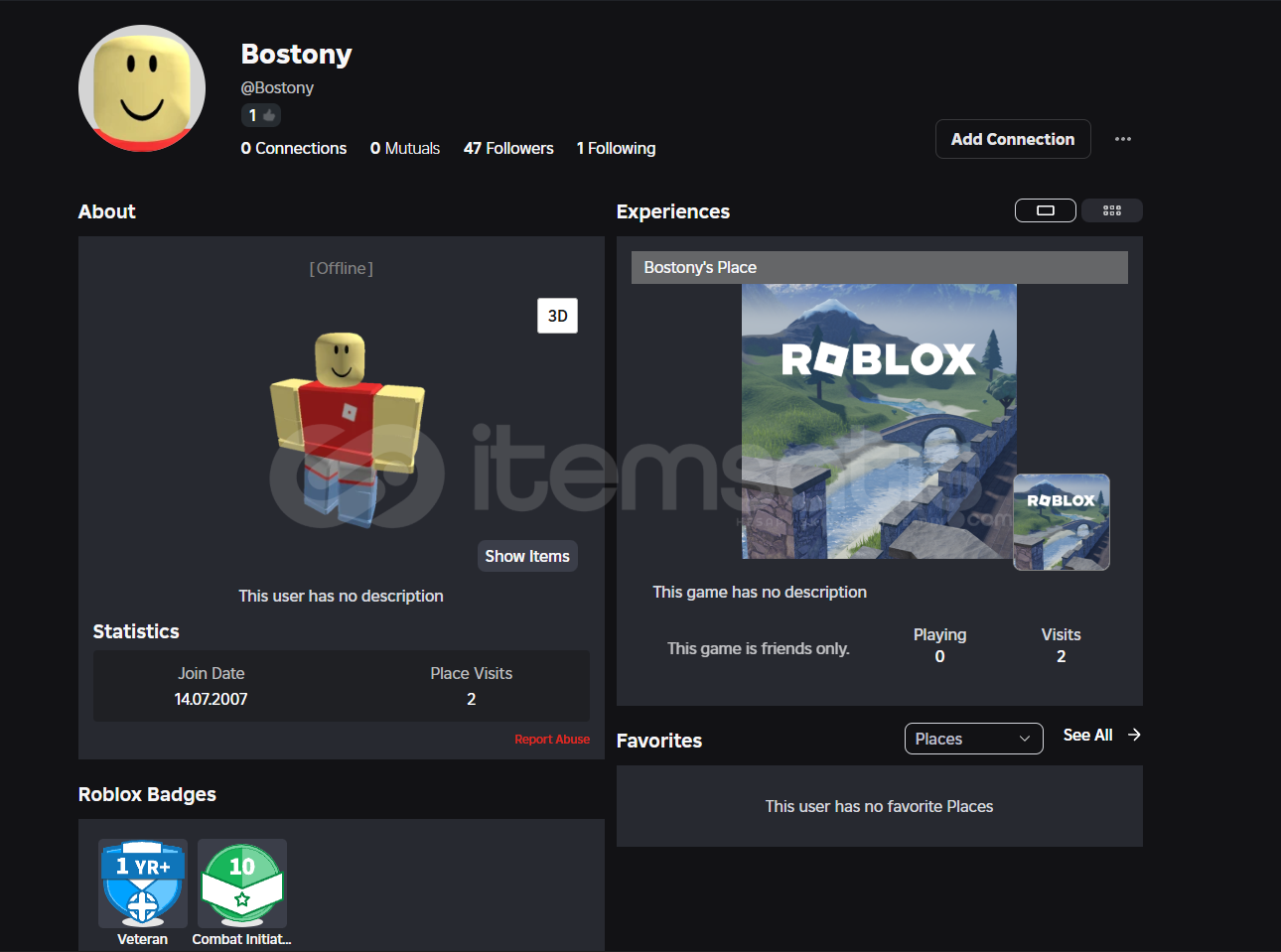Open the 0 Mutuals list

[x=405, y=148]
